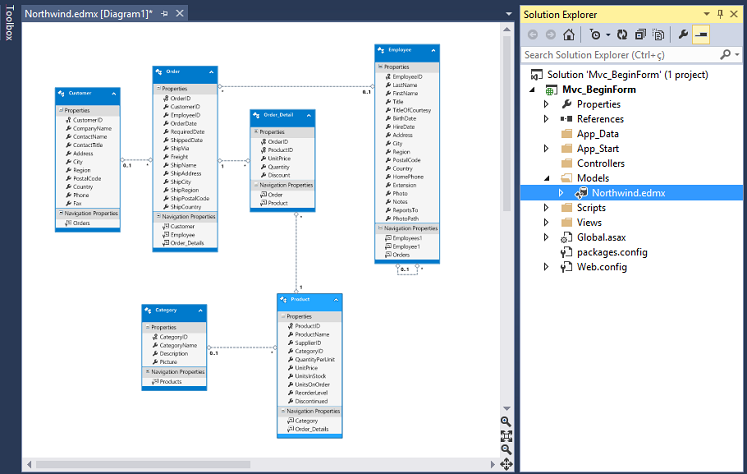Screen dimensions: 747x474
Task: Zoom in on the diagram
Action: click(506, 422)
